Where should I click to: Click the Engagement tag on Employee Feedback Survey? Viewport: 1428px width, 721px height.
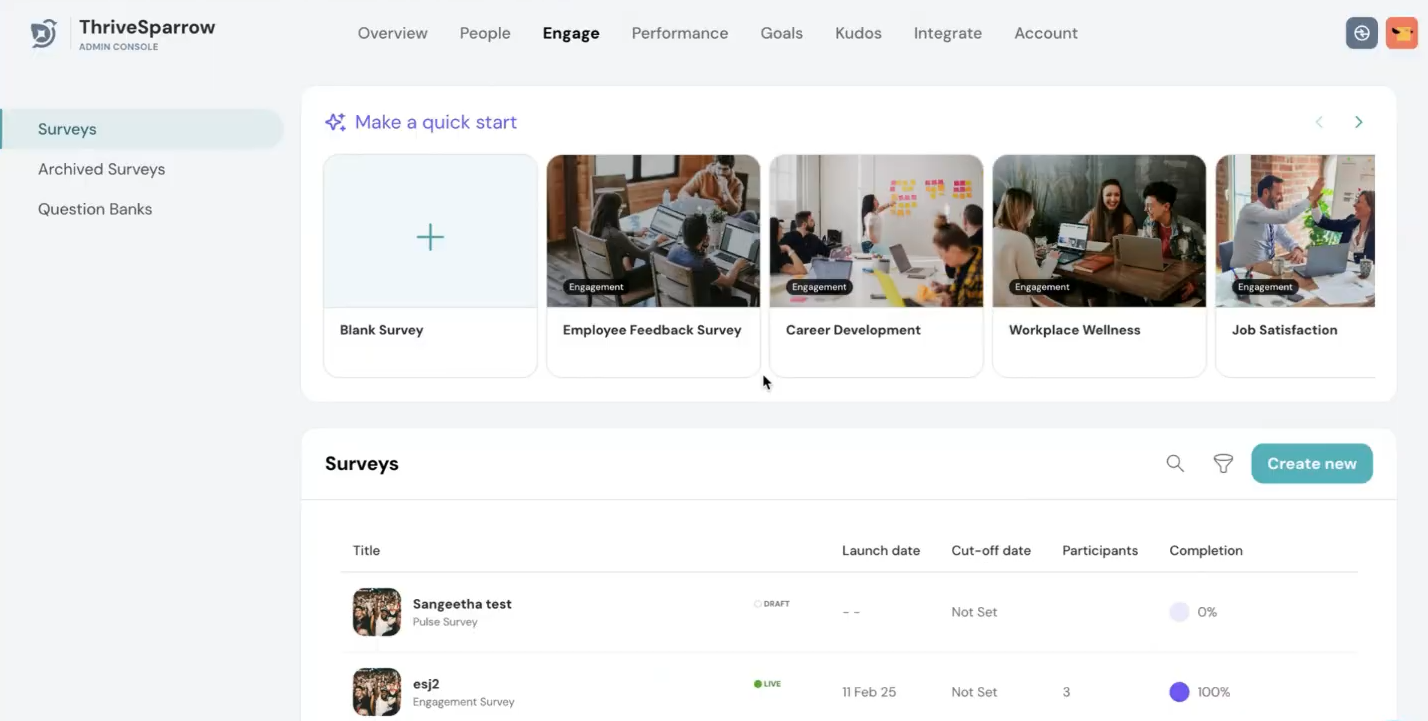coord(596,287)
